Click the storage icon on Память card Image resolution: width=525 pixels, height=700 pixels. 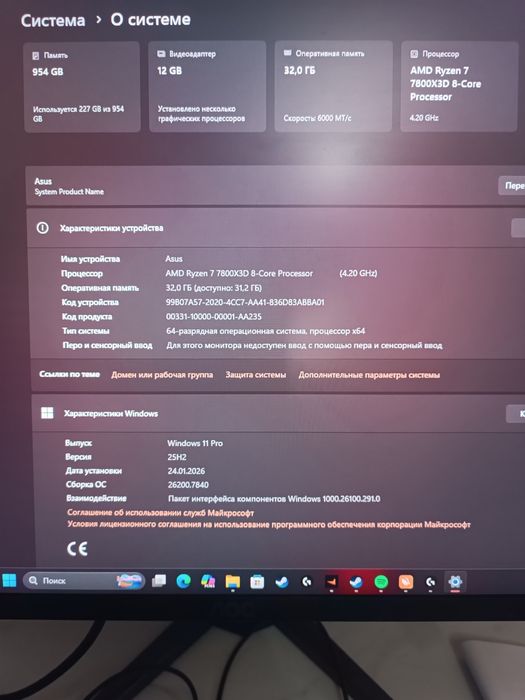tap(36, 55)
